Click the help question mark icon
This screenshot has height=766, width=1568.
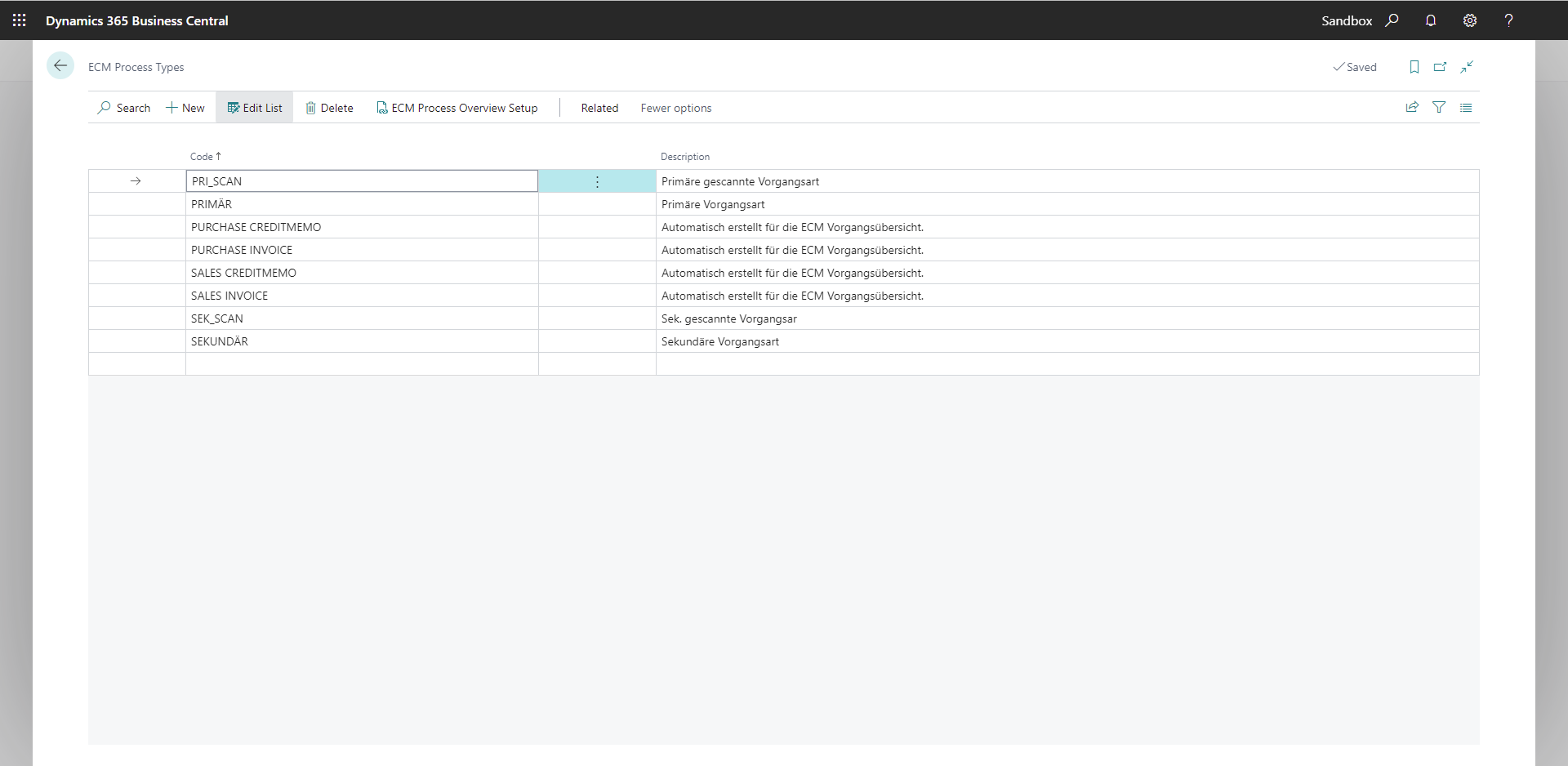1508,20
